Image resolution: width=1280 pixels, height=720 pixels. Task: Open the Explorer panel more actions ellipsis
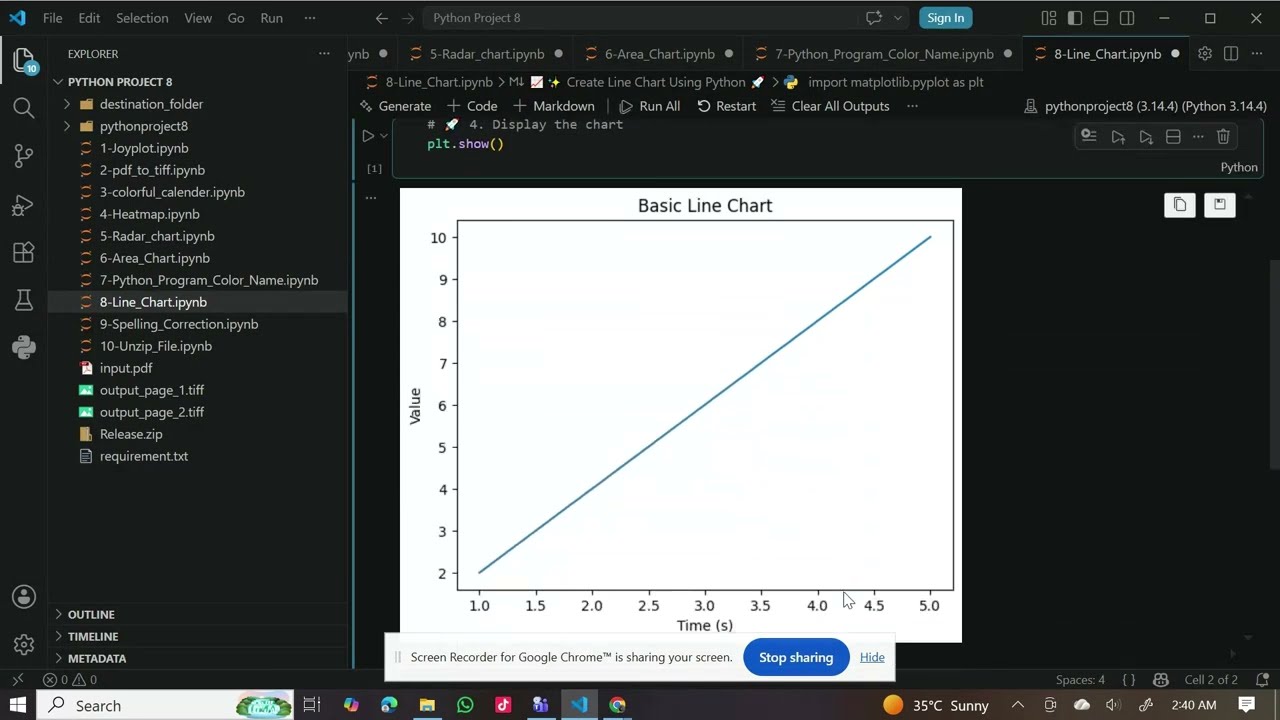coord(324,54)
